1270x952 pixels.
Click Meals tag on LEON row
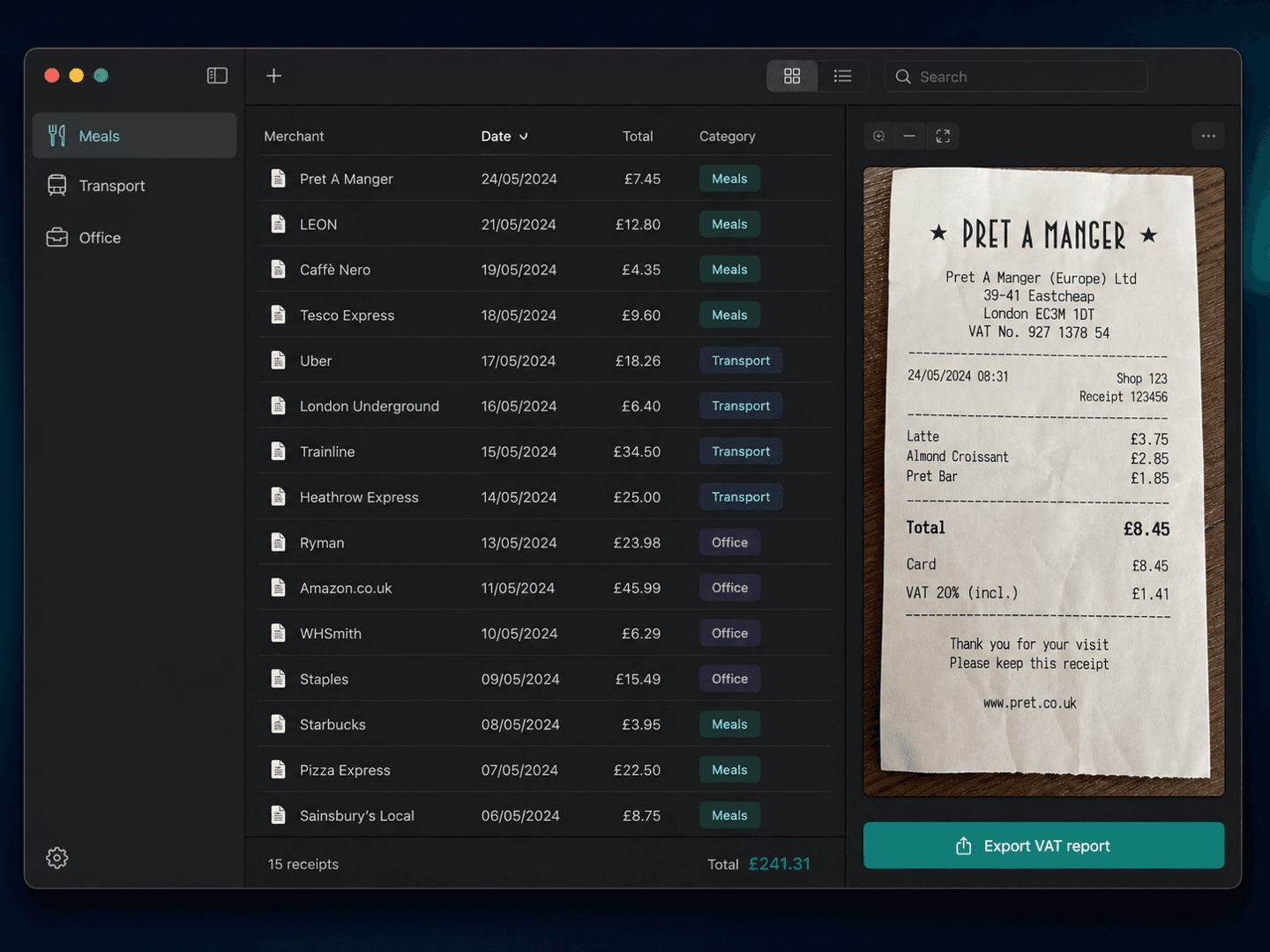tap(729, 224)
